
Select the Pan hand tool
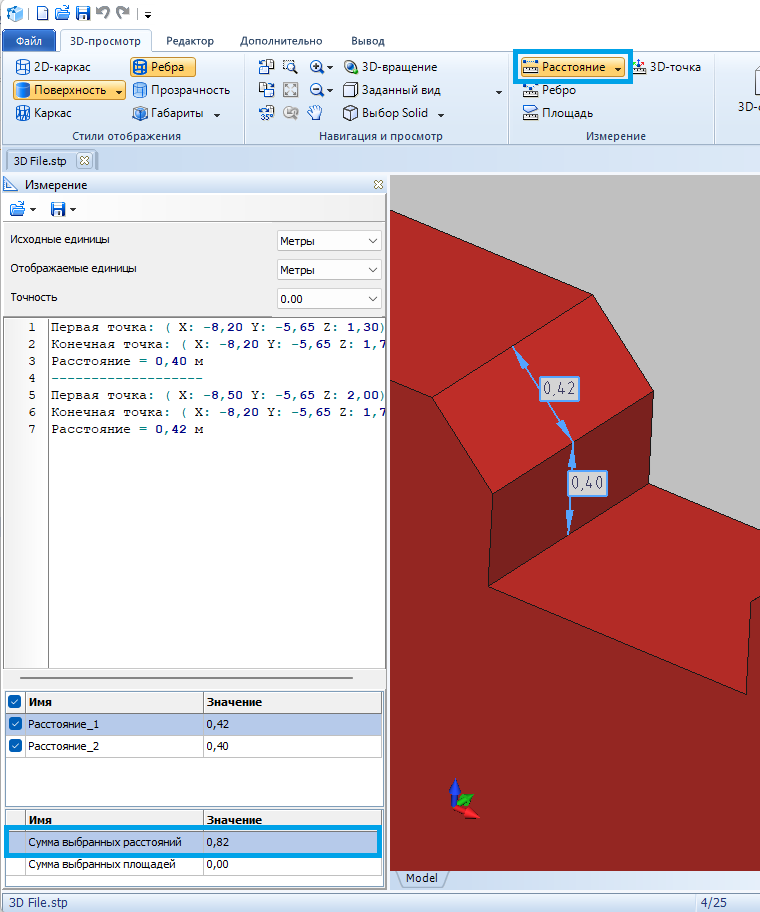coord(315,113)
